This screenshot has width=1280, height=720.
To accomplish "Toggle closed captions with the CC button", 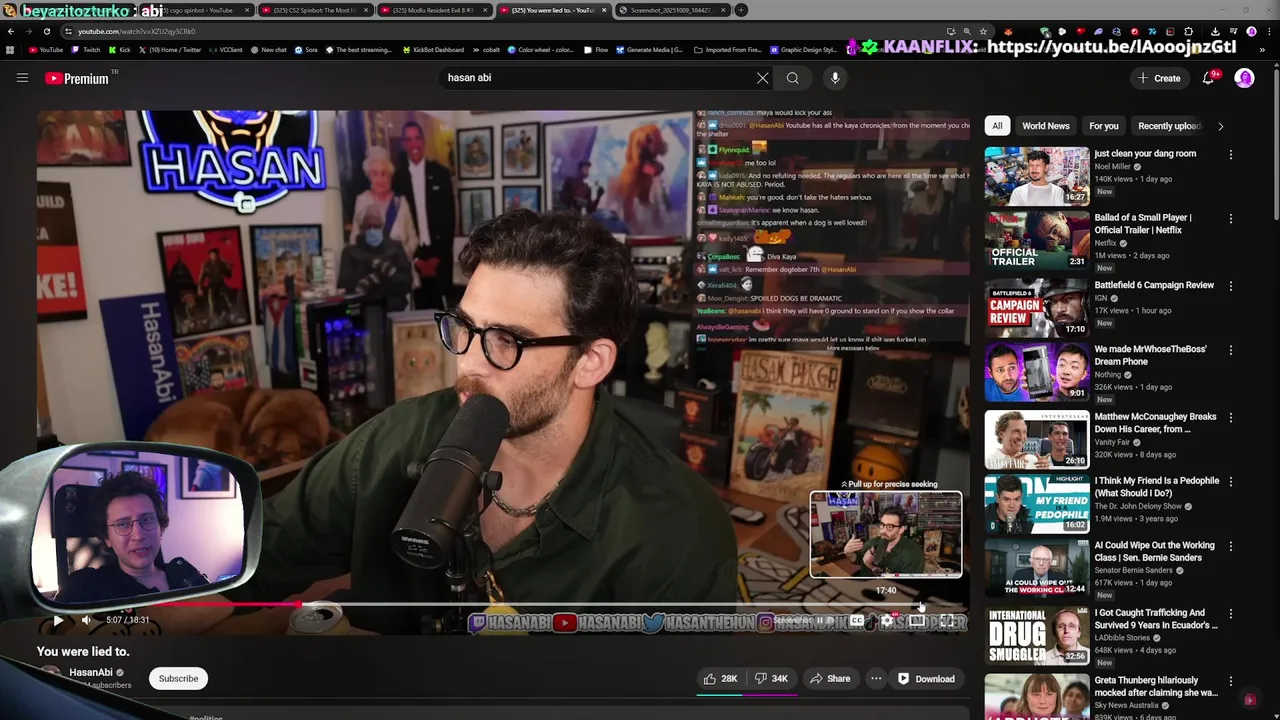I will pyautogui.click(x=857, y=620).
